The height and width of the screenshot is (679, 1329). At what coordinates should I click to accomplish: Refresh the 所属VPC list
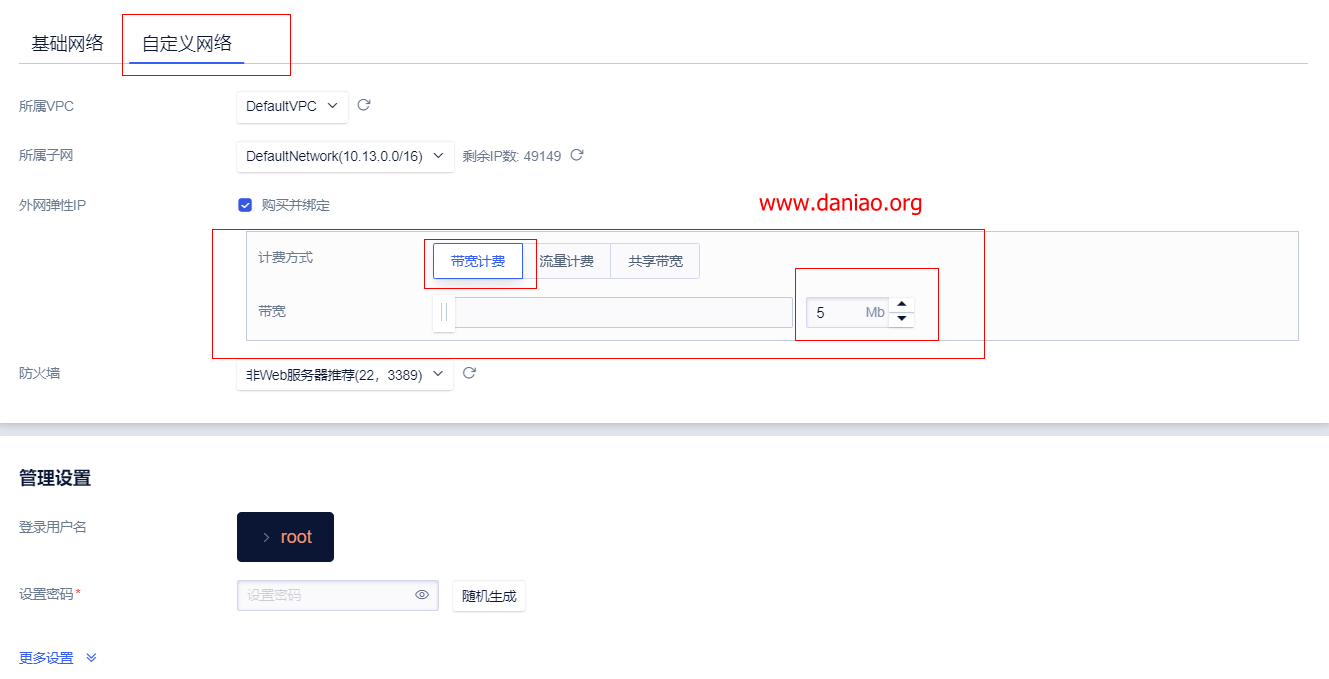pyautogui.click(x=364, y=105)
